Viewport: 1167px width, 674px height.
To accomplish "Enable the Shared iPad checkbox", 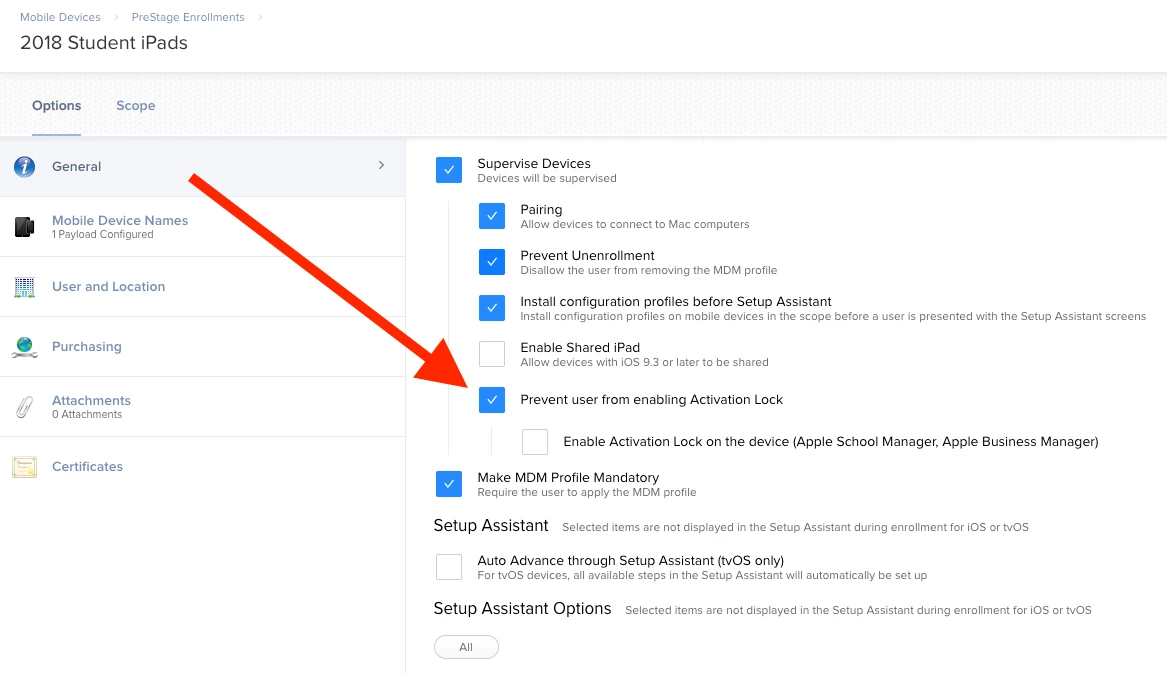I will 492,354.
